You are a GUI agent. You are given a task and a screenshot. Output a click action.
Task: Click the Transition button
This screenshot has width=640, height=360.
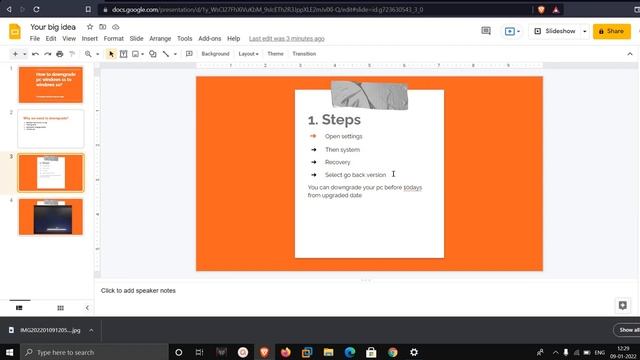[304, 54]
